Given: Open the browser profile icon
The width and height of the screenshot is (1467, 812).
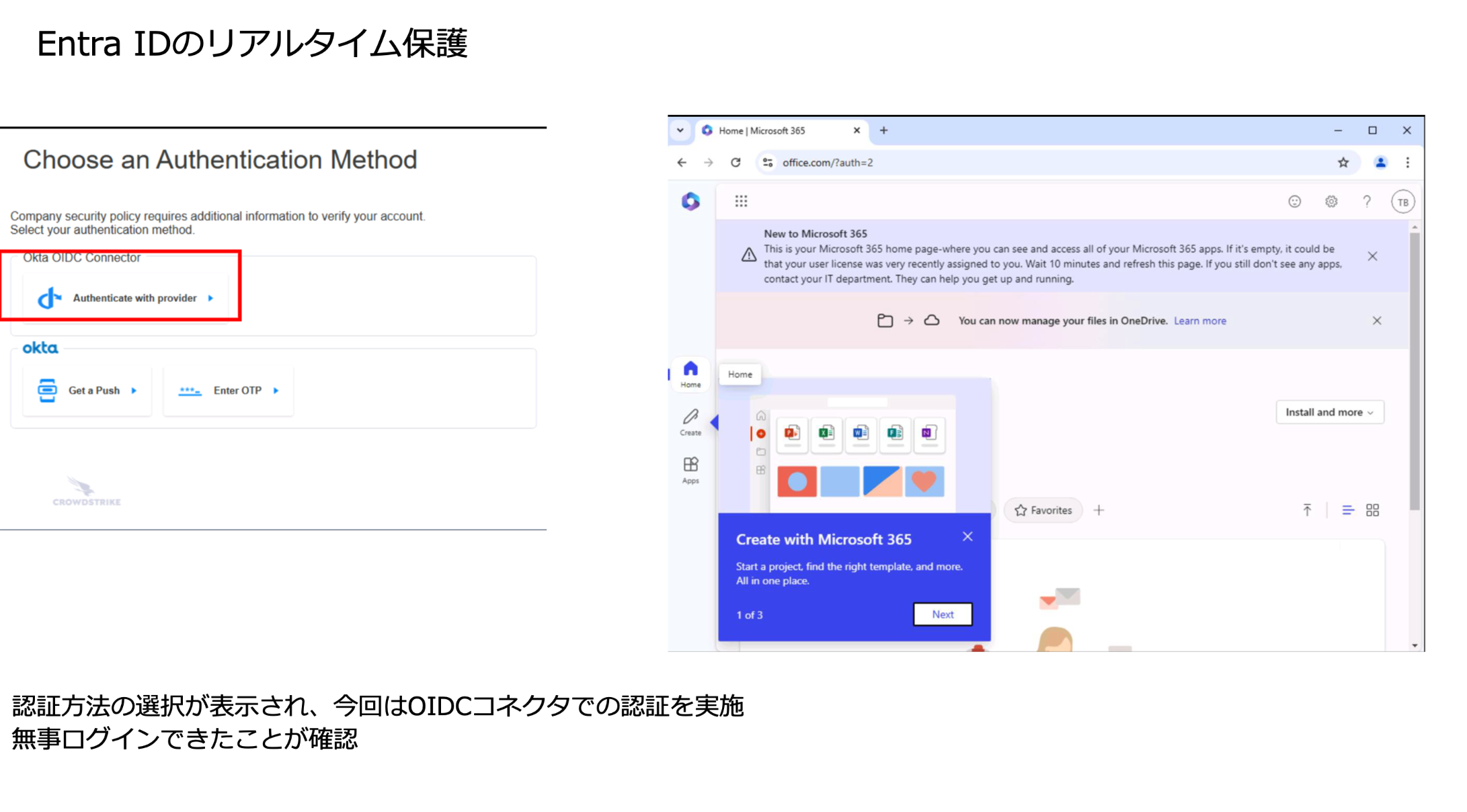Looking at the screenshot, I should [x=1380, y=163].
